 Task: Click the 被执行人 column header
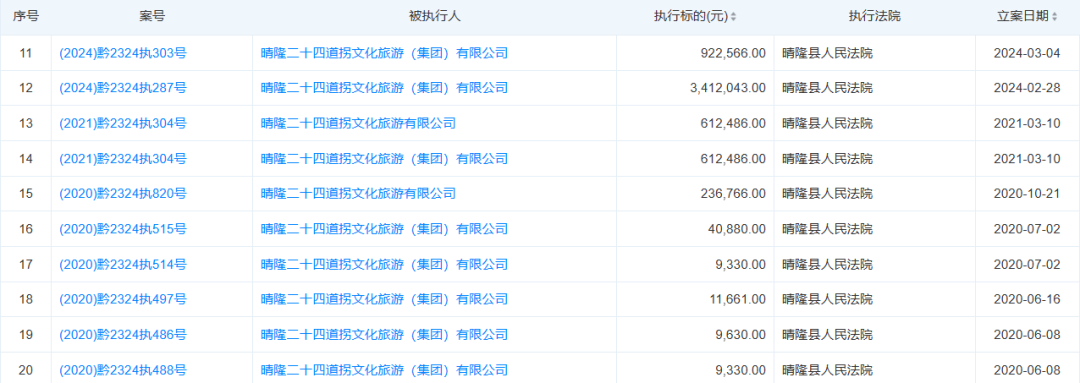[434, 17]
